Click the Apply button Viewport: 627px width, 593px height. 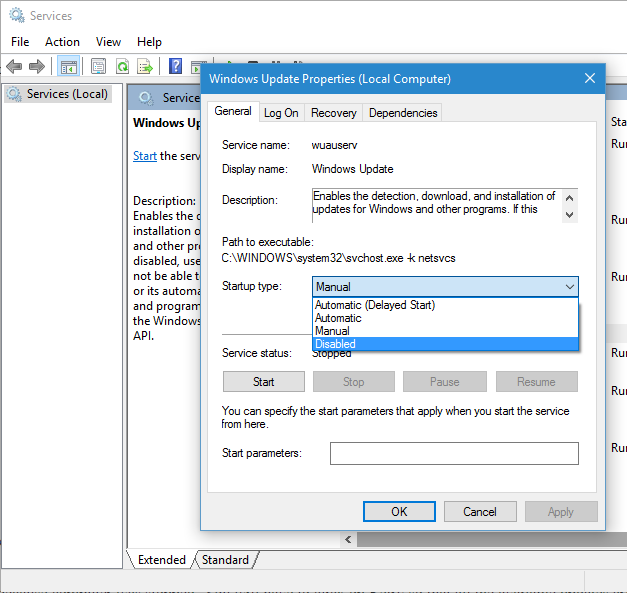(561, 511)
